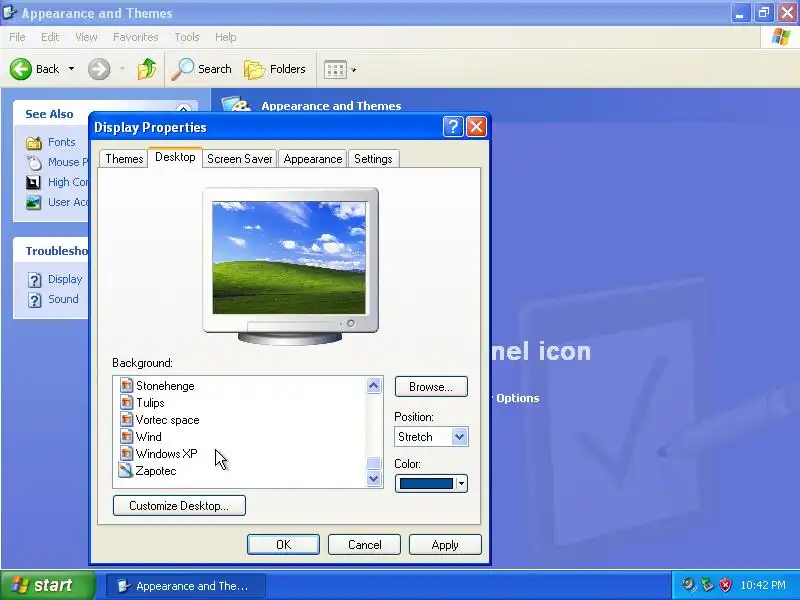Open the Edit menu
The image size is (800, 600).
click(x=50, y=37)
